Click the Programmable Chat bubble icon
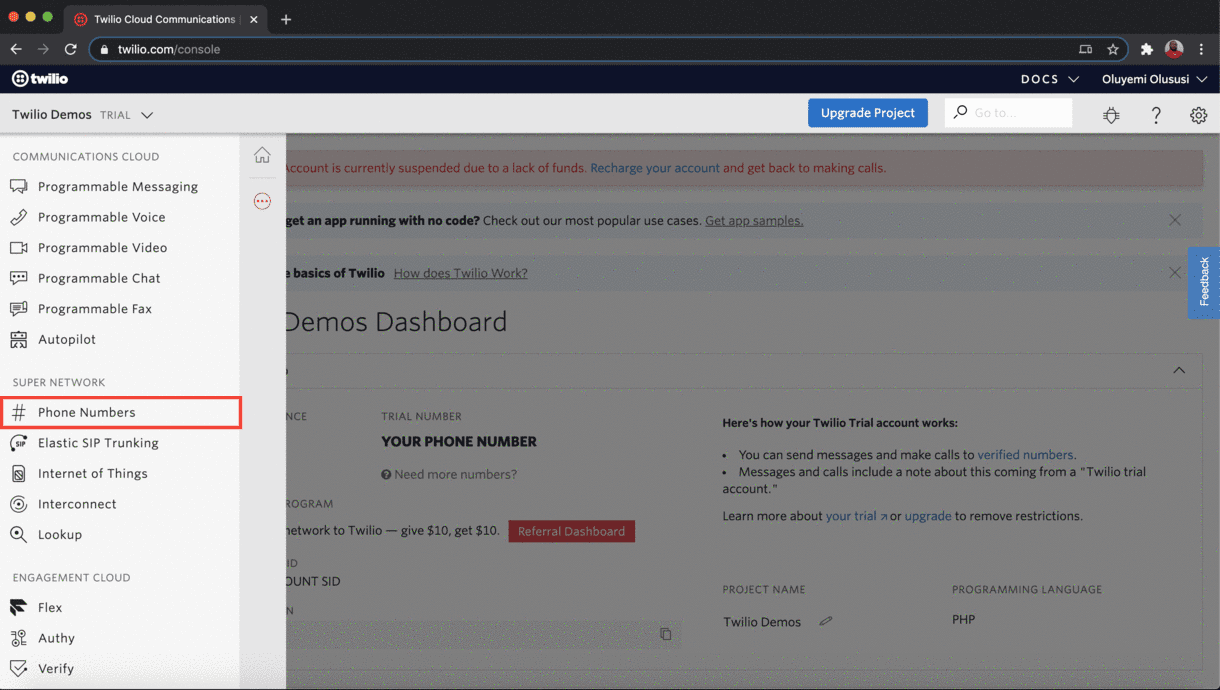This screenshot has height=690, width=1220. [x=18, y=278]
